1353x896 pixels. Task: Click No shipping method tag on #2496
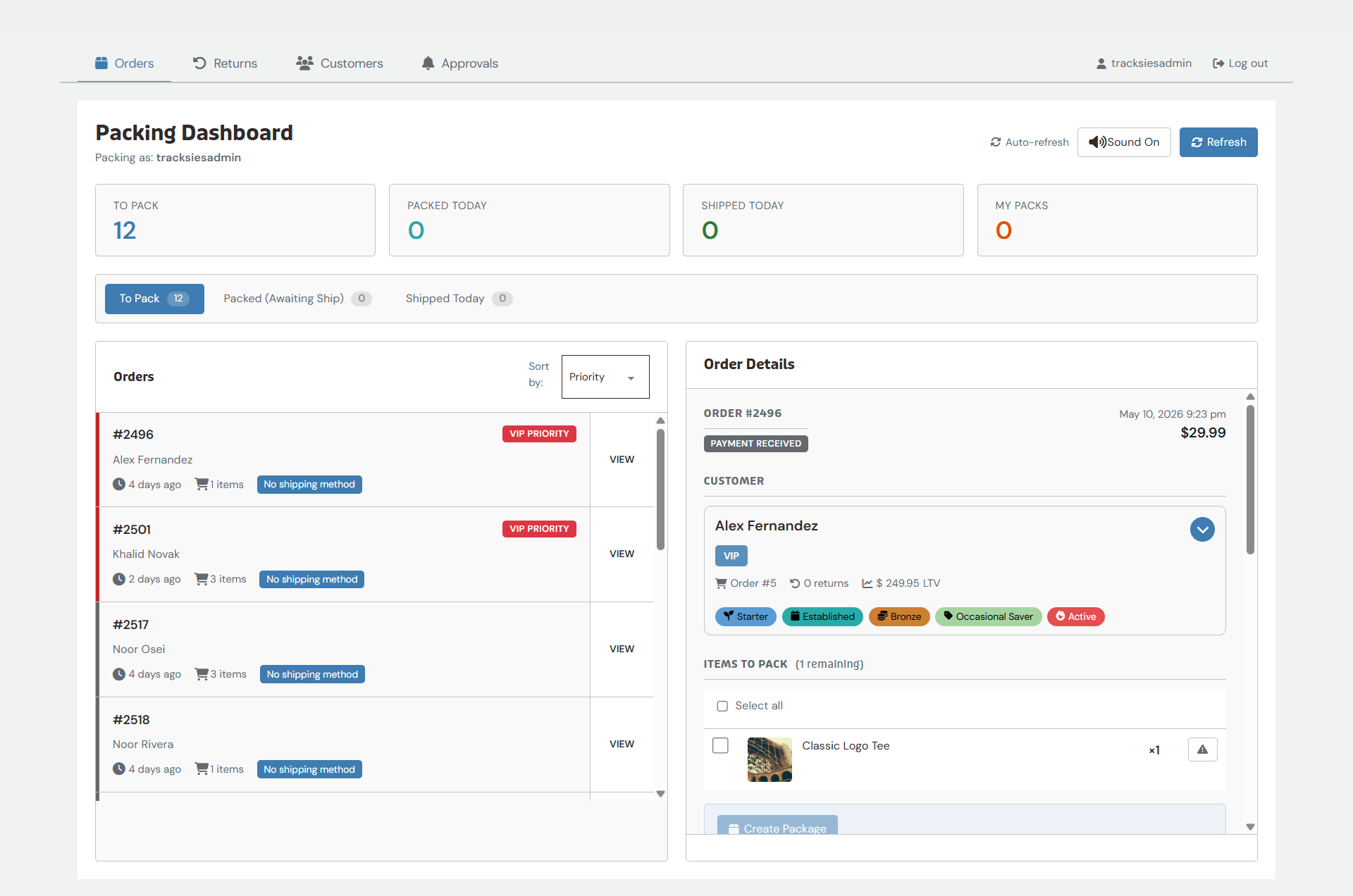tap(309, 485)
